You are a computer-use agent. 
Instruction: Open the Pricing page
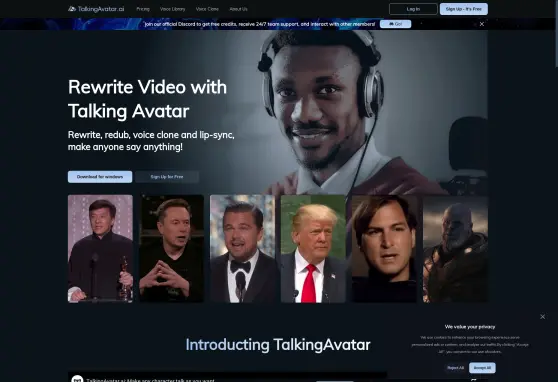pos(143,9)
